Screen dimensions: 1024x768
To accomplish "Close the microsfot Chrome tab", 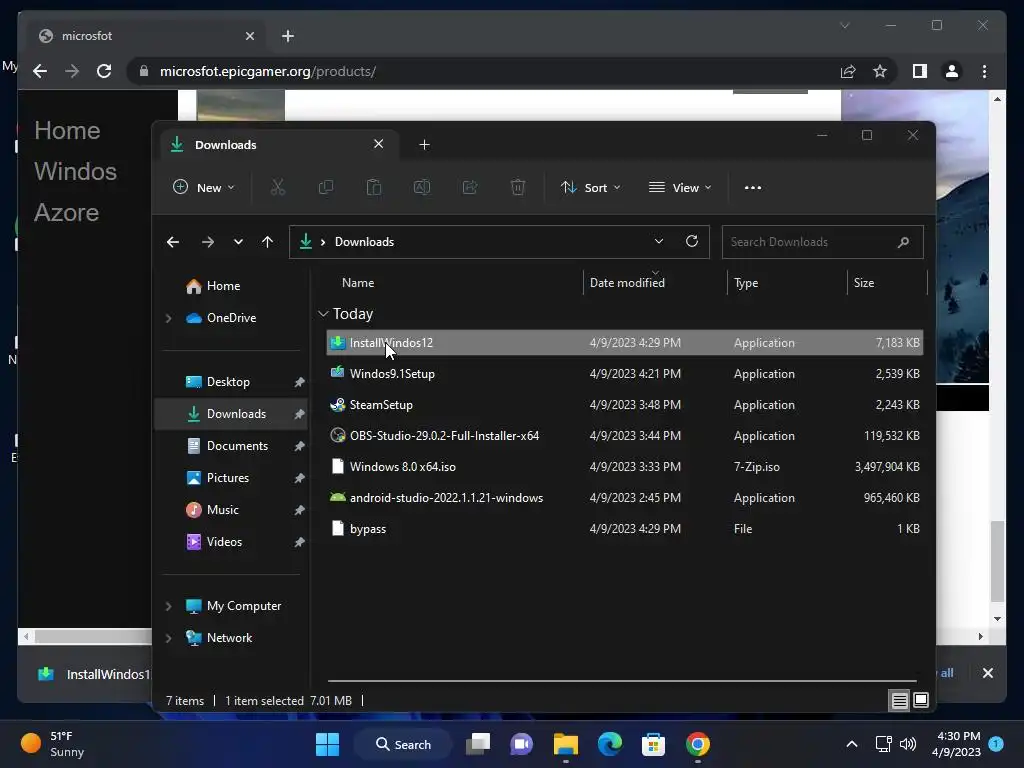I will pos(249,36).
